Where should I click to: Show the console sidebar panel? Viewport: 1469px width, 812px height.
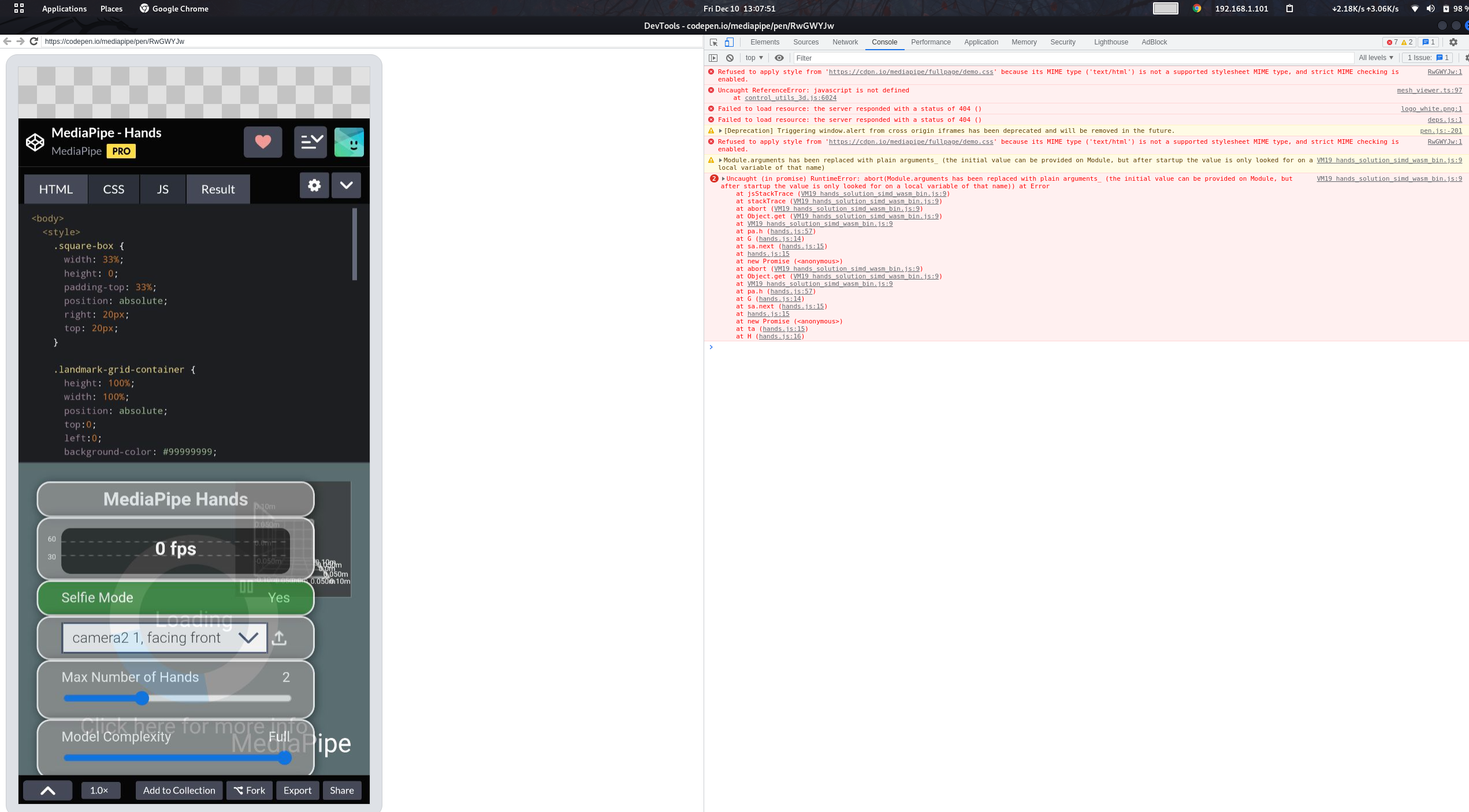(x=713, y=58)
